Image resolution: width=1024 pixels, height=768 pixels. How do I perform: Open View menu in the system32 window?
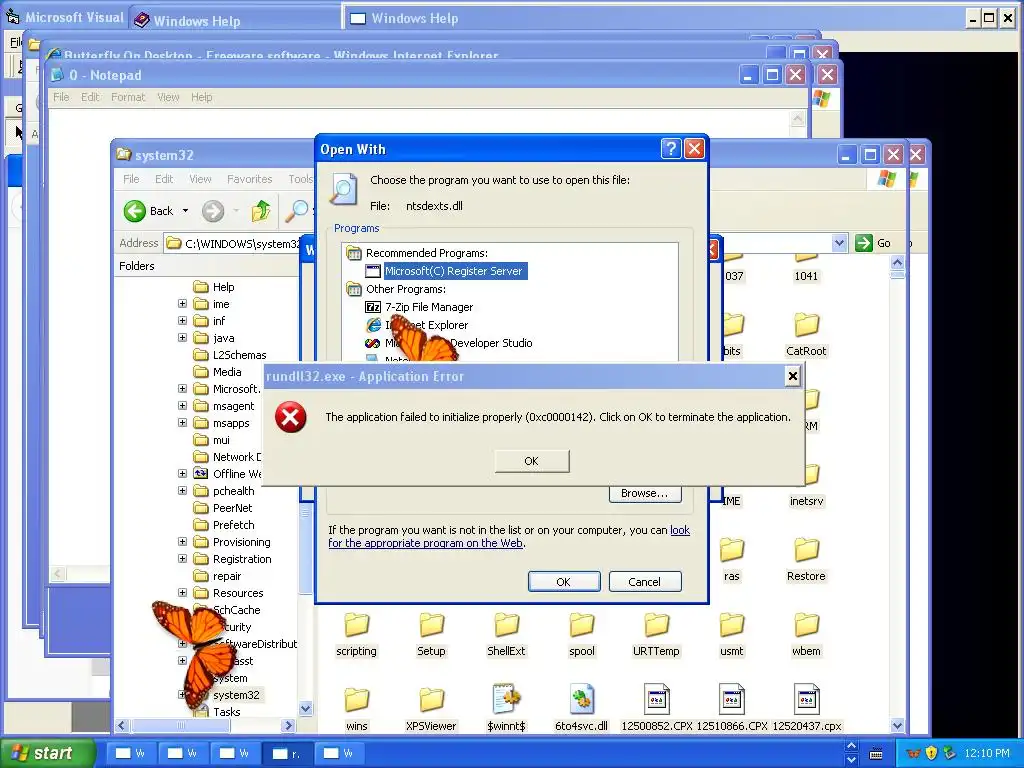click(200, 179)
